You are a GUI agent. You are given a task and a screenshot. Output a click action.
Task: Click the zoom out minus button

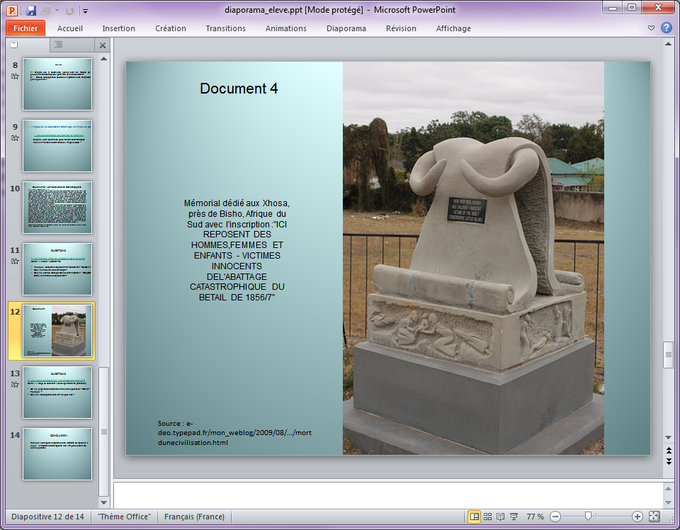pos(555,517)
